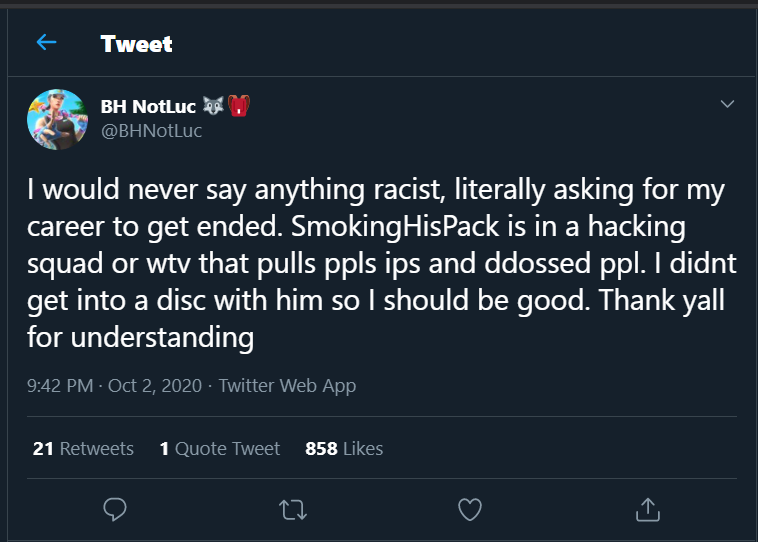Viewport: 758px width, 542px height.
Task: Show the 858 Likes list
Action: tap(344, 449)
